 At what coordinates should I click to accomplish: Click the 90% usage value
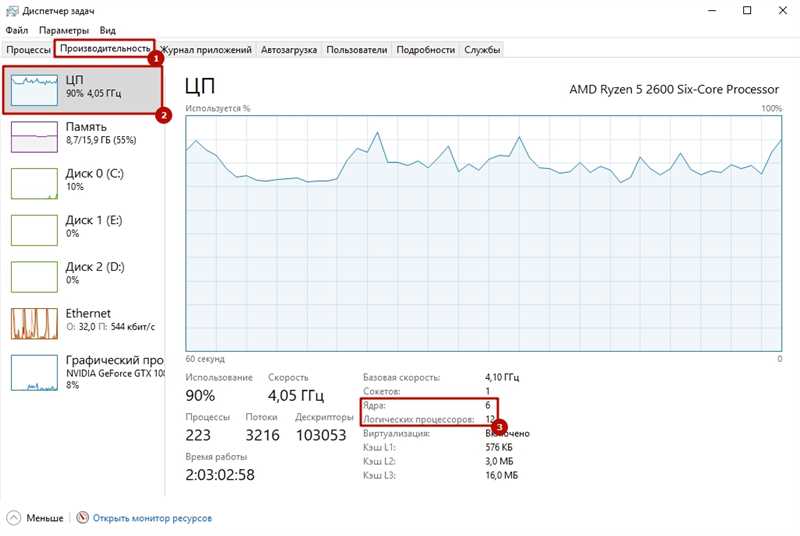[200, 396]
